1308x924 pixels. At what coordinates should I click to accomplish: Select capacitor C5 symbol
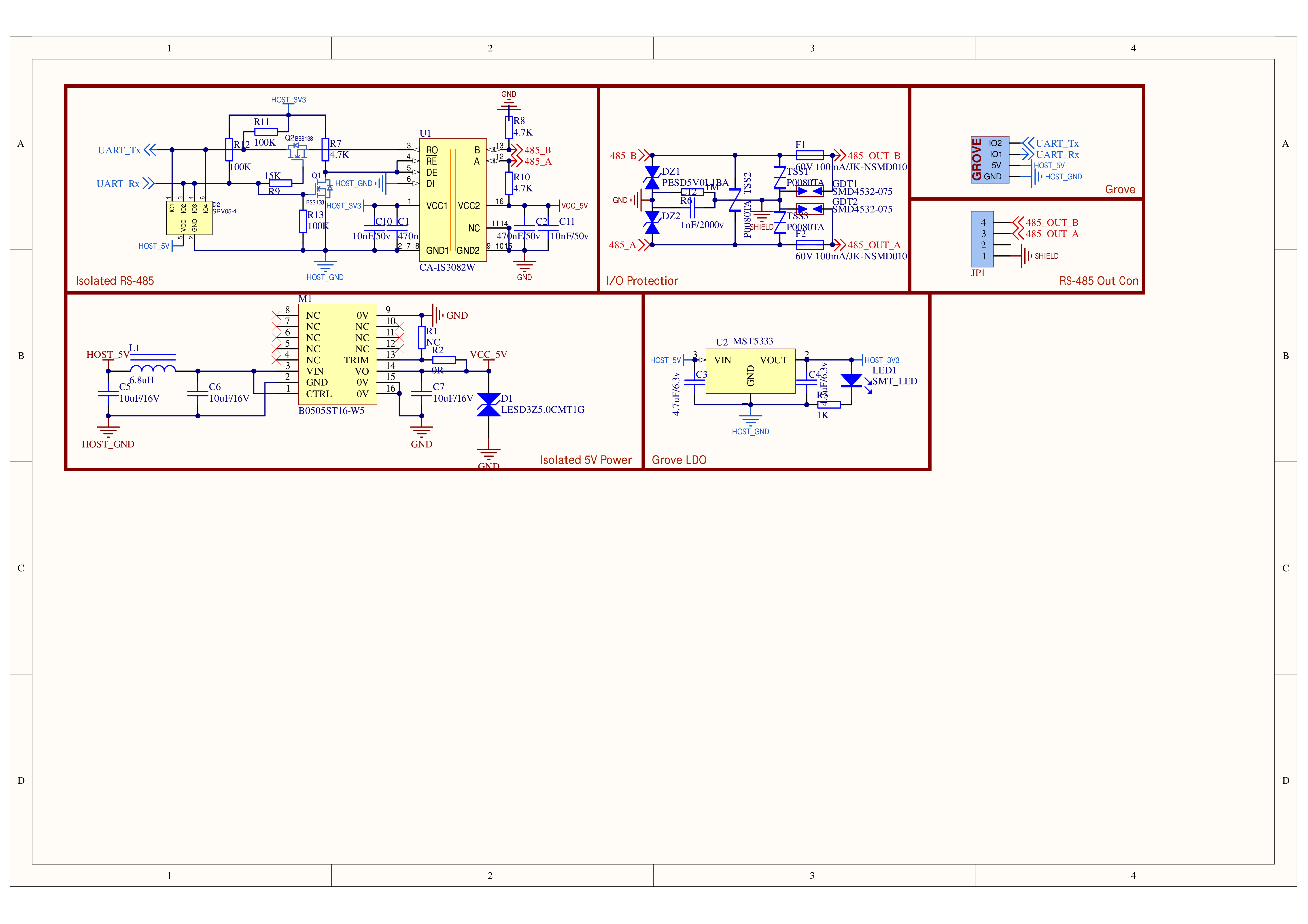pyautogui.click(x=108, y=393)
